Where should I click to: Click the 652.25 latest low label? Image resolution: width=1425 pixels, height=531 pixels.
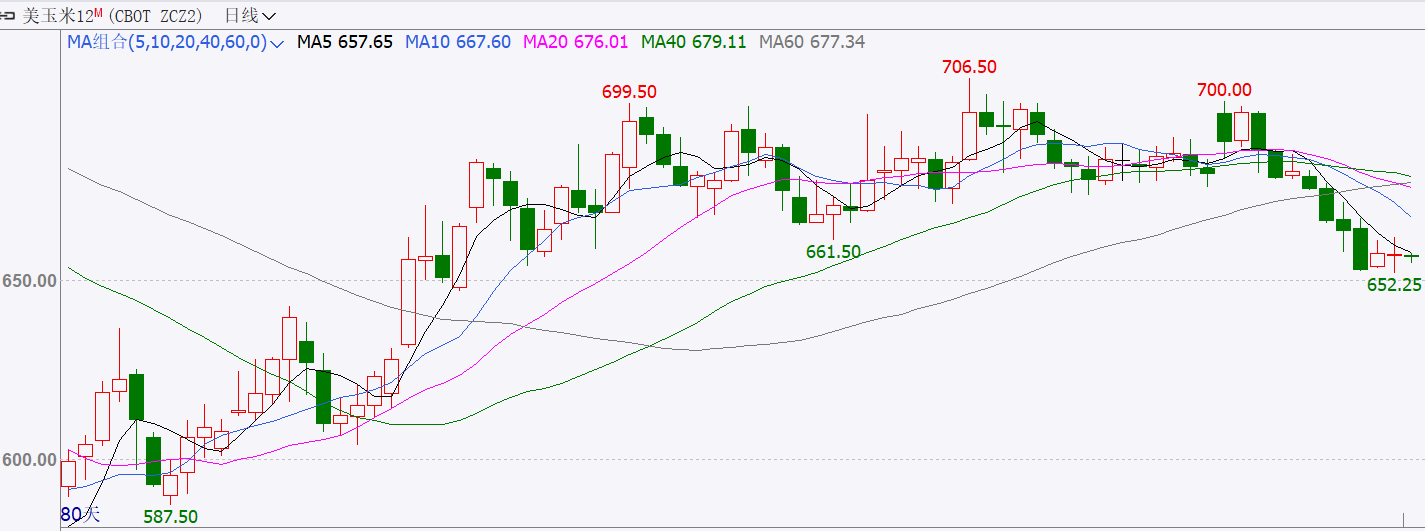(x=1394, y=285)
